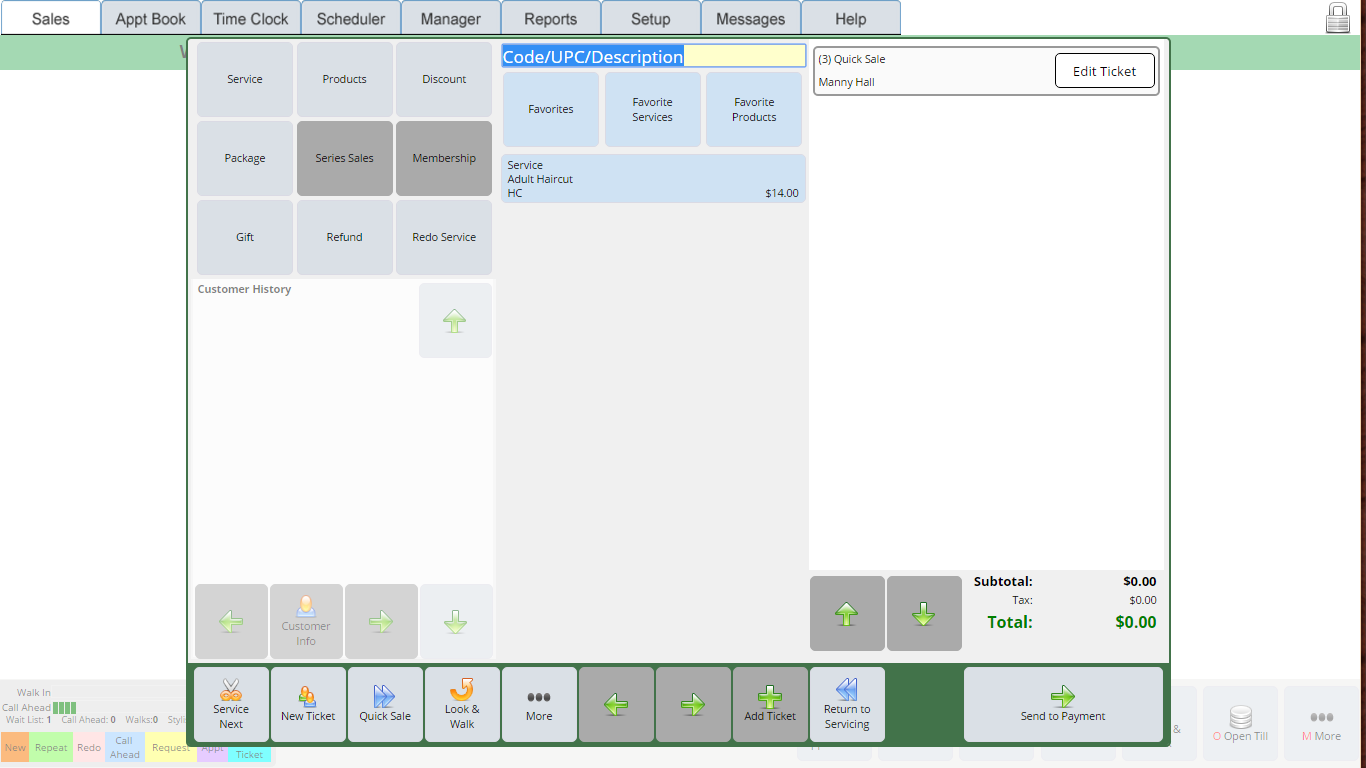Click the Service Next scissors button

point(231,704)
